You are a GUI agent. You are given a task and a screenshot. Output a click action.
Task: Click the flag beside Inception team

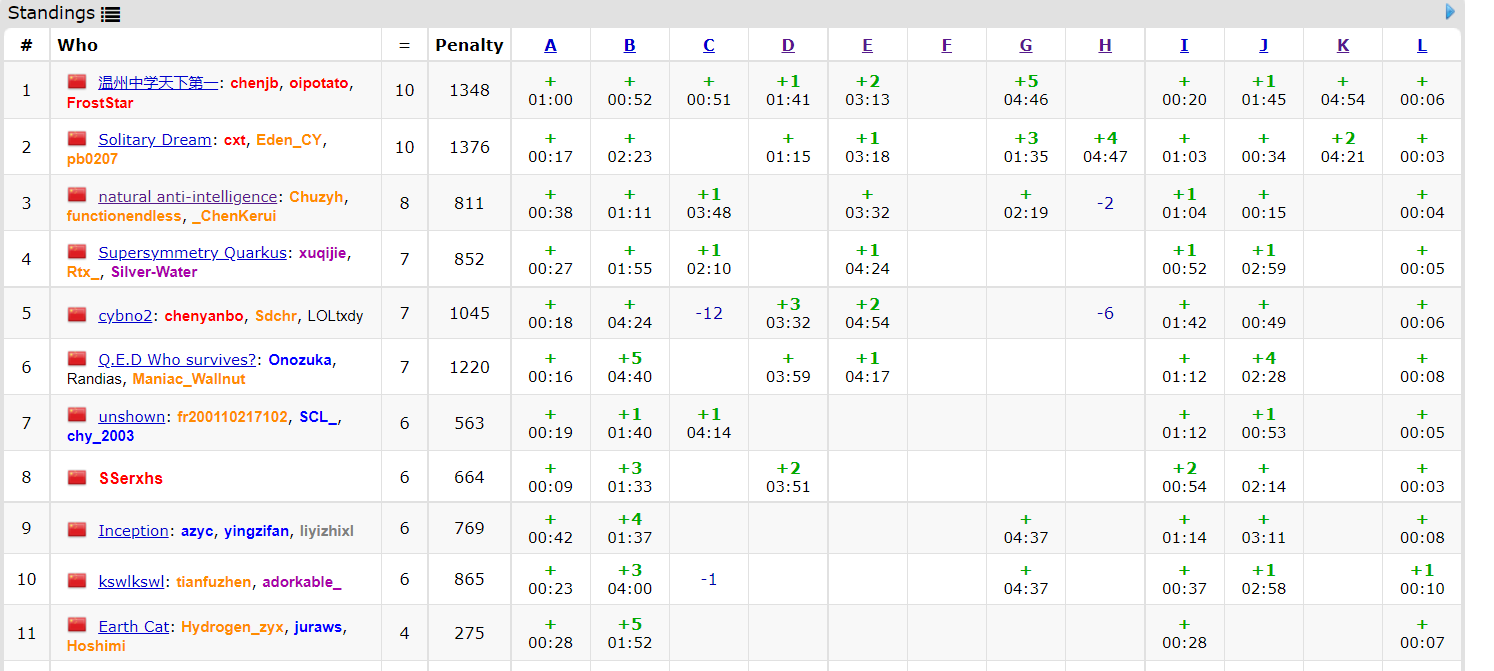click(x=77, y=530)
